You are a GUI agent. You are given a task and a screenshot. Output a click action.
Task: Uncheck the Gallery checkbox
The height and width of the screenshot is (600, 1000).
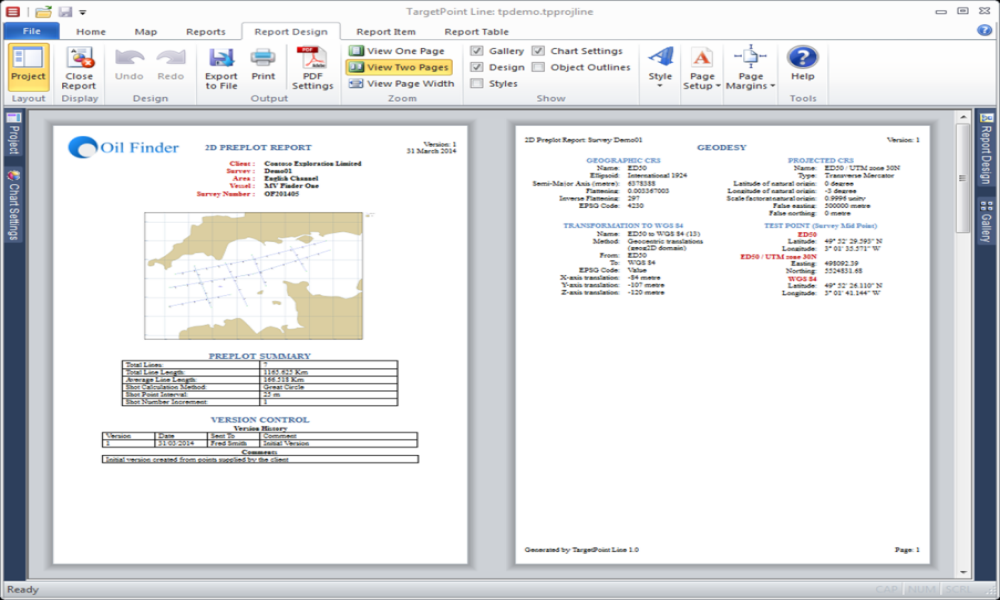point(478,51)
